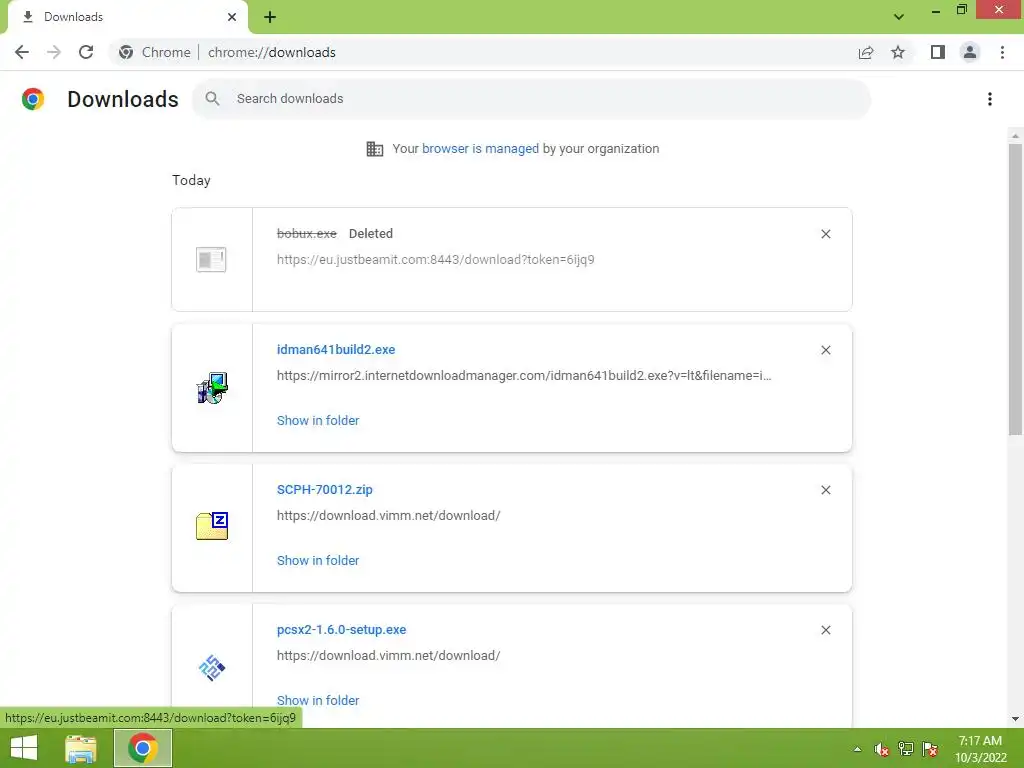Image resolution: width=1024 pixels, height=768 pixels.
Task: Click the vimm.net URL under SCPH-70012.zip
Action: (x=389, y=515)
